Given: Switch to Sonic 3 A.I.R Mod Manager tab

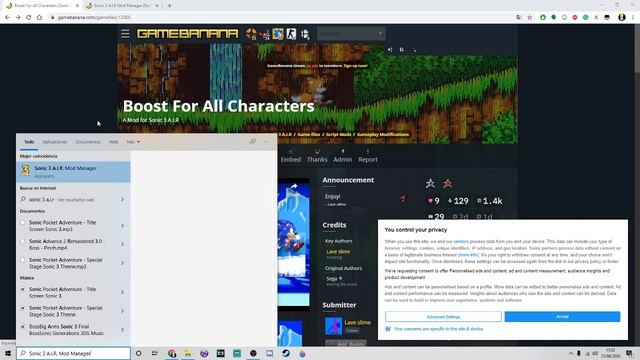Looking at the screenshot, I should (x=122, y=6).
